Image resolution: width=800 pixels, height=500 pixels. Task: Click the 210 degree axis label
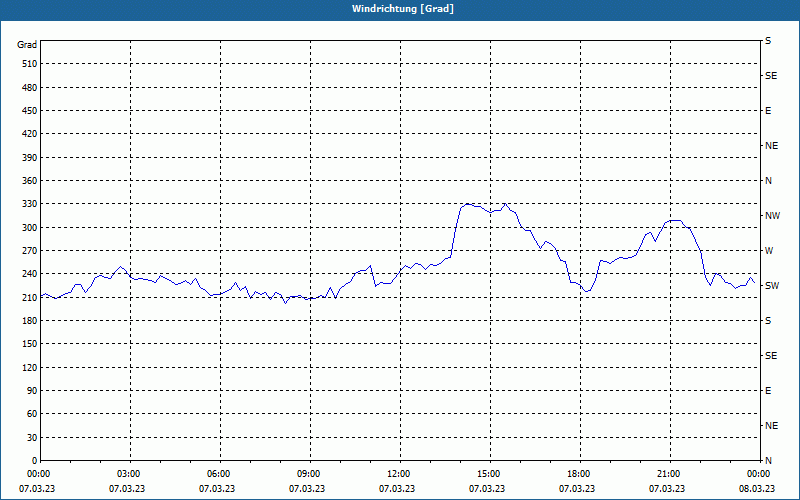pyautogui.click(x=29, y=297)
